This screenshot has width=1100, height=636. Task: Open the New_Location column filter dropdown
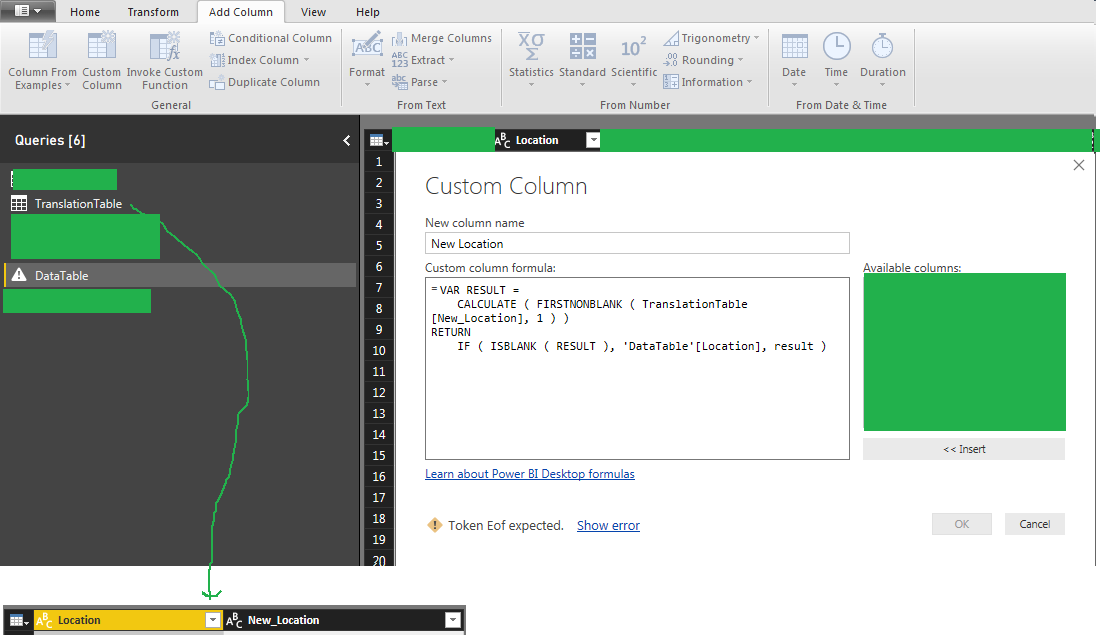tap(453, 620)
